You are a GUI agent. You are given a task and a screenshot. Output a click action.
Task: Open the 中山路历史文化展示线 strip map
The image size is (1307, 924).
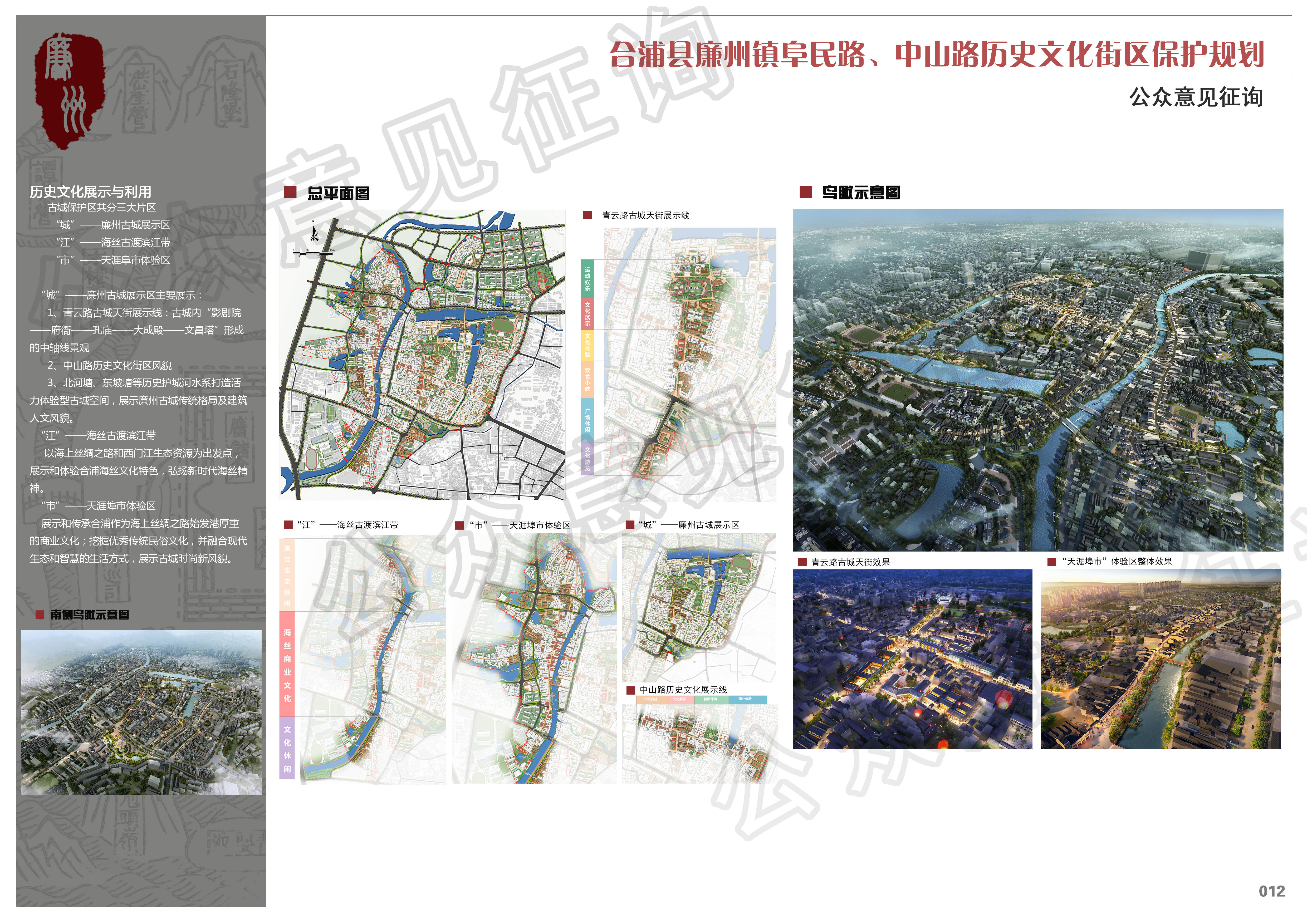tap(700, 744)
